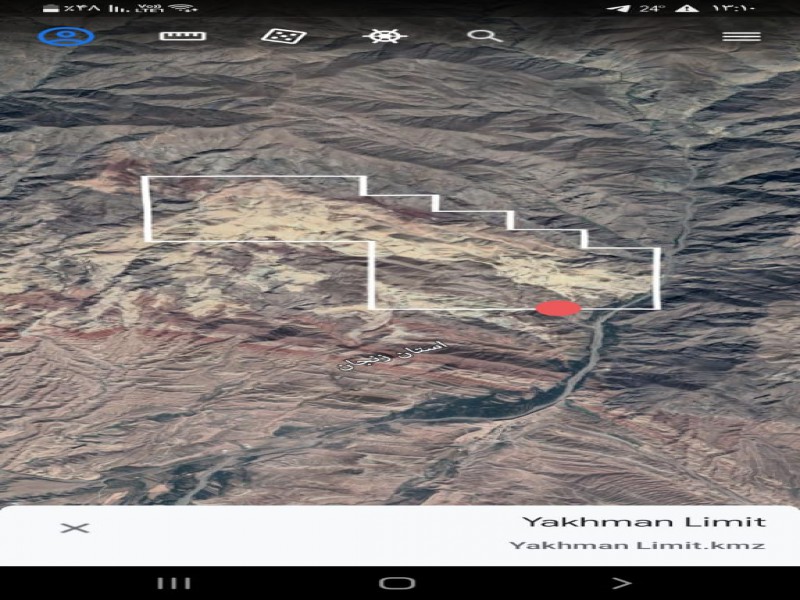Tap the weather temperature 24° status indicator
800x600 pixels.
(652, 9)
